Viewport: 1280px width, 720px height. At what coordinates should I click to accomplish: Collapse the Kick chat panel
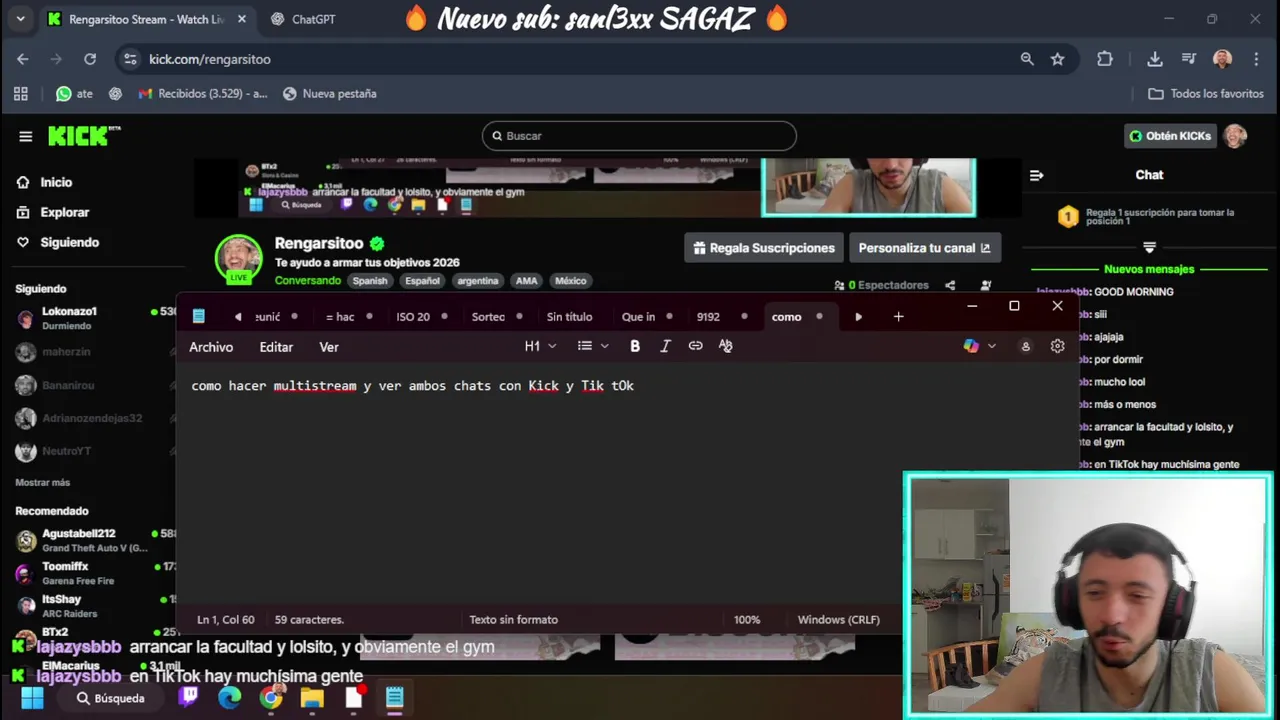1037,175
